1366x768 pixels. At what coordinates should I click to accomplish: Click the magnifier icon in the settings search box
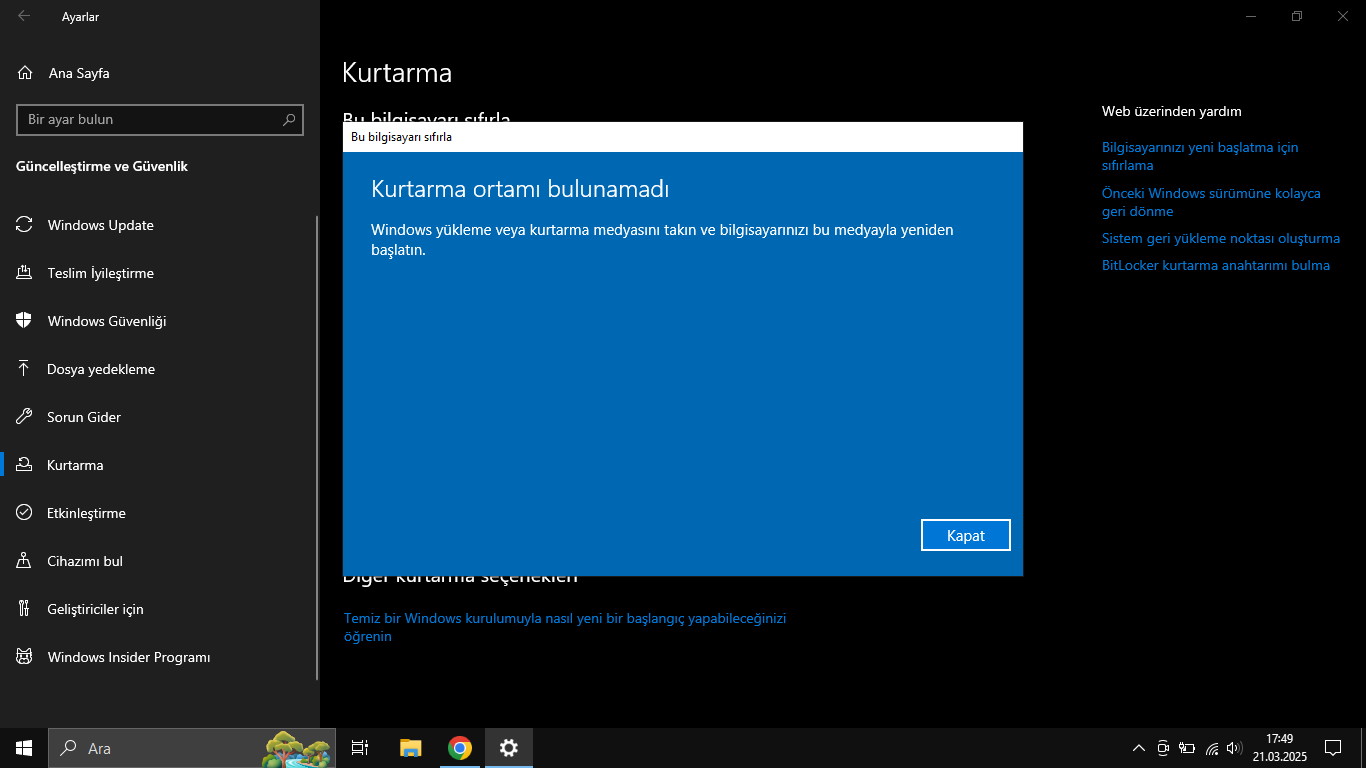[289, 119]
